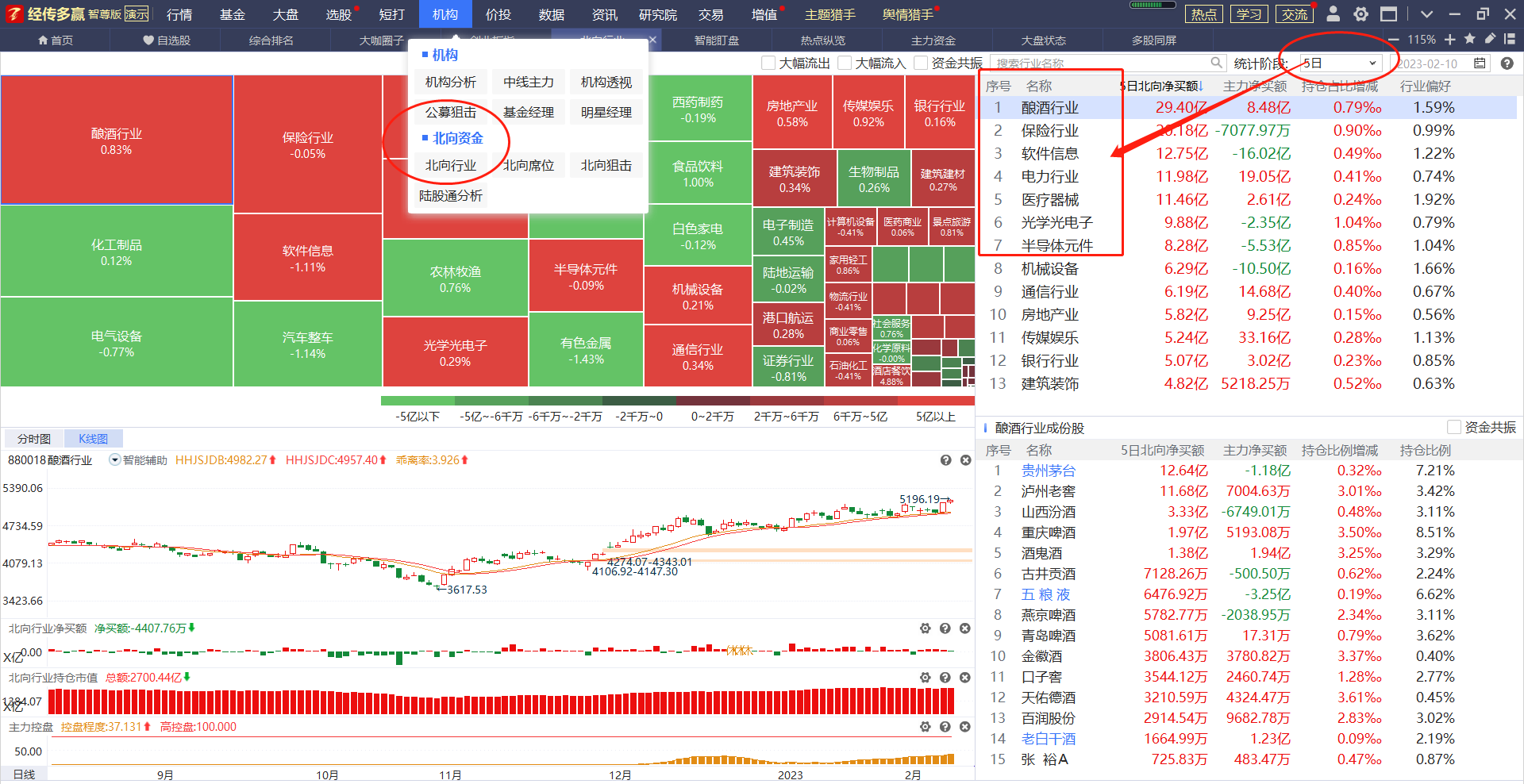Expand the chevron-down menu in title bar

pos(1426,14)
